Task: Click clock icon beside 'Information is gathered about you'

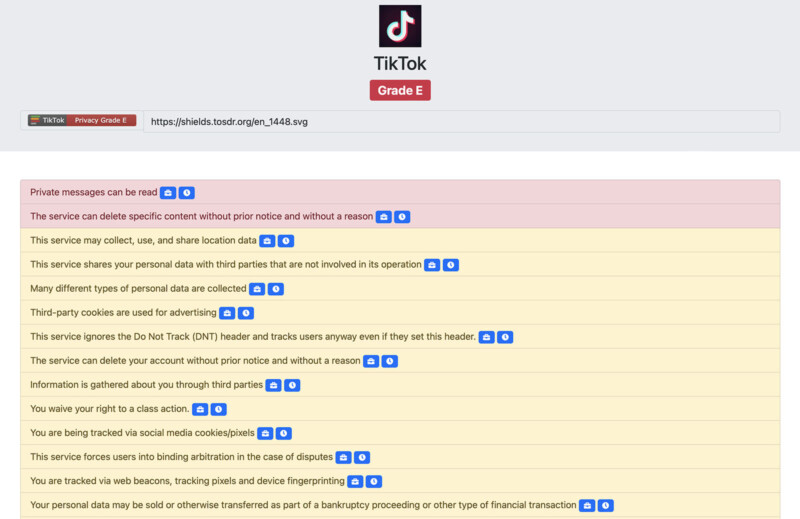Action: (292, 385)
